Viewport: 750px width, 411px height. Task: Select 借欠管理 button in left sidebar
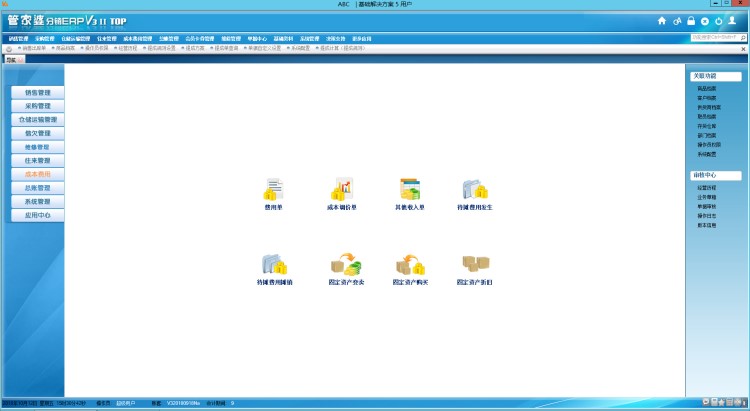point(37,133)
